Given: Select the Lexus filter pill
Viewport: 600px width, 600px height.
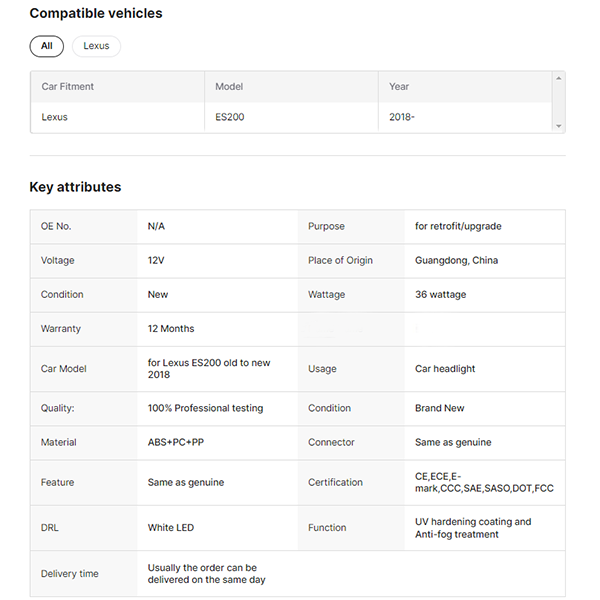Looking at the screenshot, I should pos(96,46).
